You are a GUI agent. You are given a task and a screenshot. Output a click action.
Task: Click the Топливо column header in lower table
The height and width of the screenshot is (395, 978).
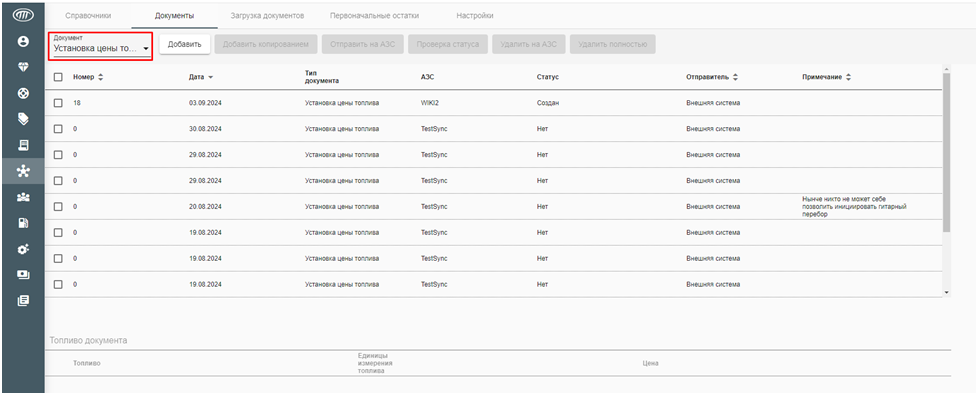tap(87, 363)
